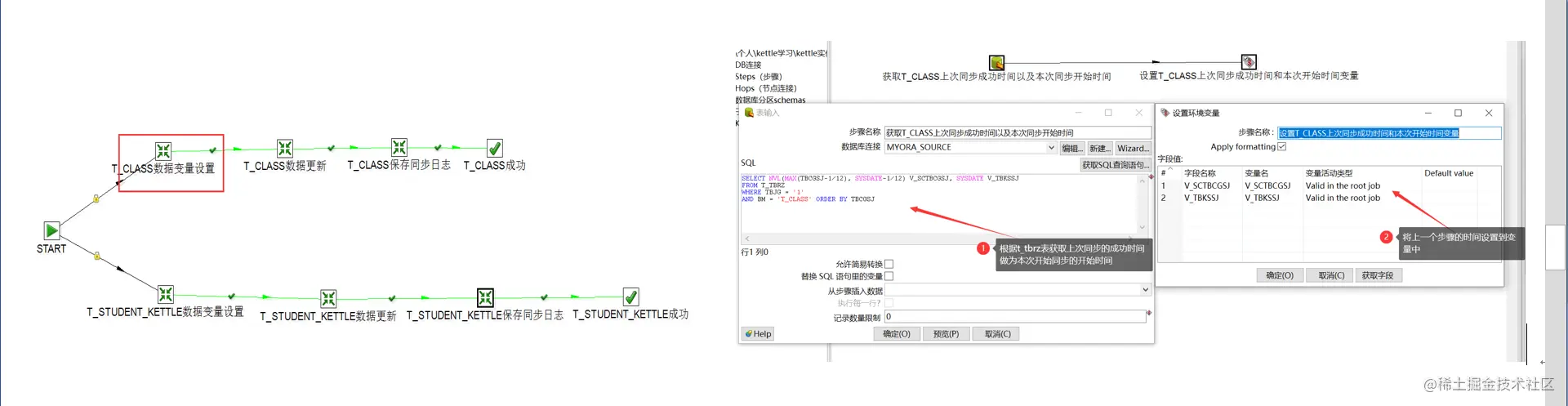Click the T_CLASS成功 success checkmark icon
Image resolution: width=1568 pixels, height=406 pixels.
(494, 148)
